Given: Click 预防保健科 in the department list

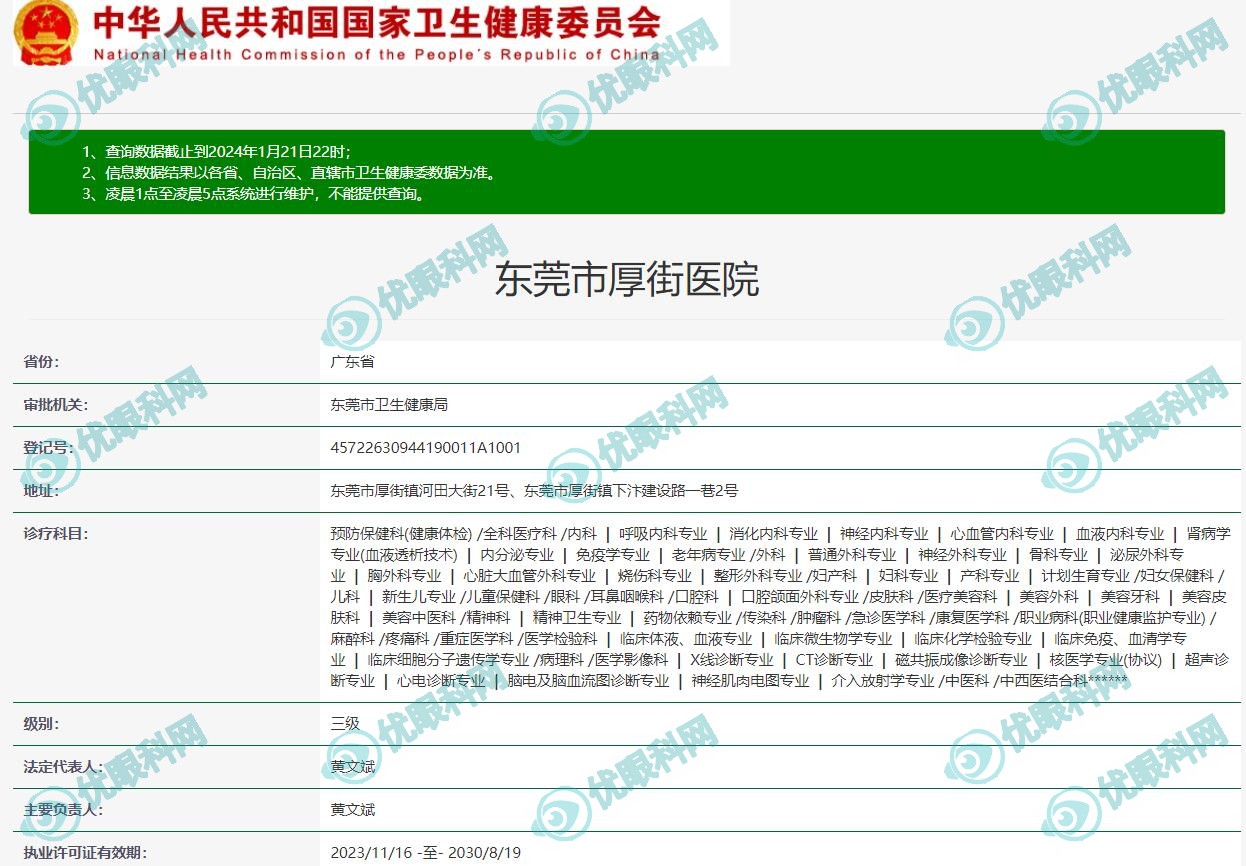Looking at the screenshot, I should coord(366,534).
